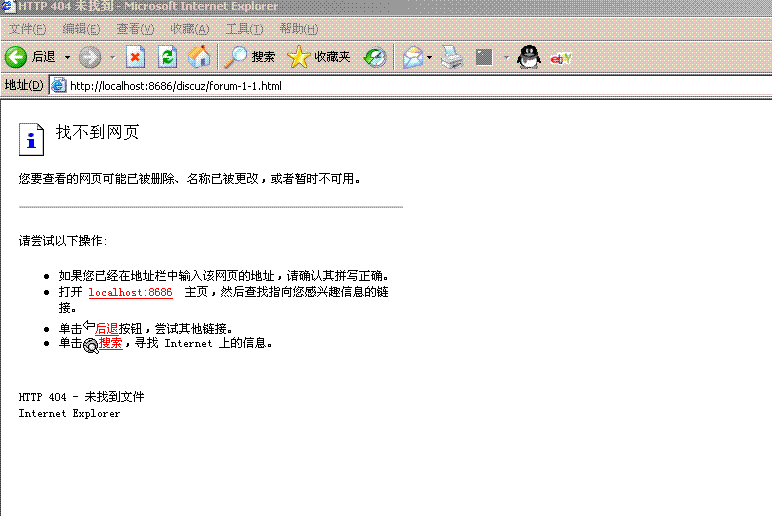
Task: Click the page icon in the address bar
Action: [59, 86]
